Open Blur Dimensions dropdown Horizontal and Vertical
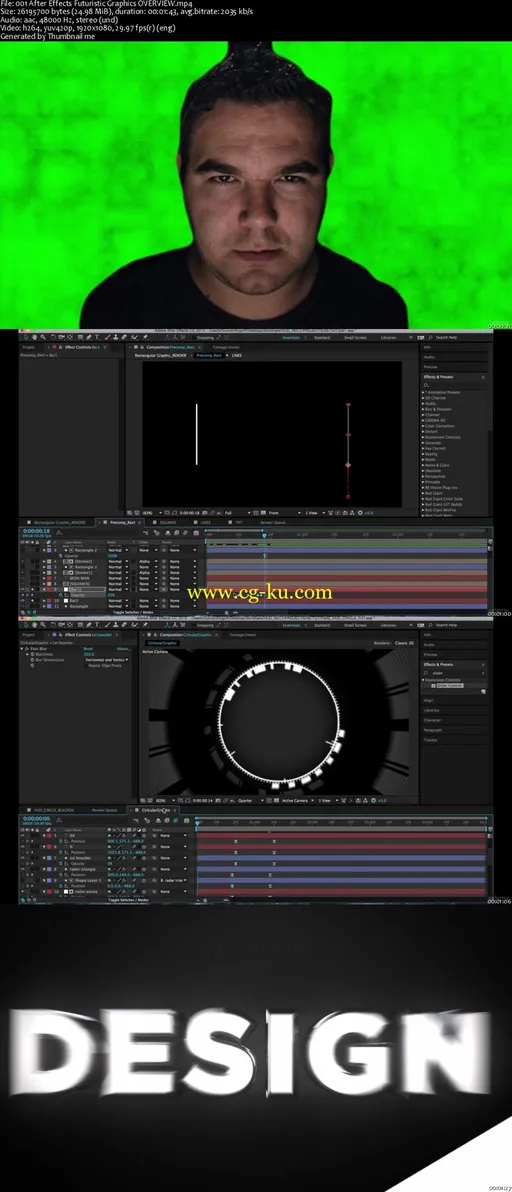This screenshot has height=1192, width=512. pos(106,660)
